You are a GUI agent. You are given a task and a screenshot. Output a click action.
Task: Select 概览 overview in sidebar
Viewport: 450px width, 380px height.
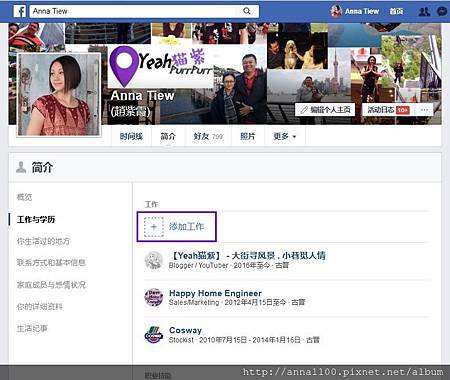click(x=24, y=197)
